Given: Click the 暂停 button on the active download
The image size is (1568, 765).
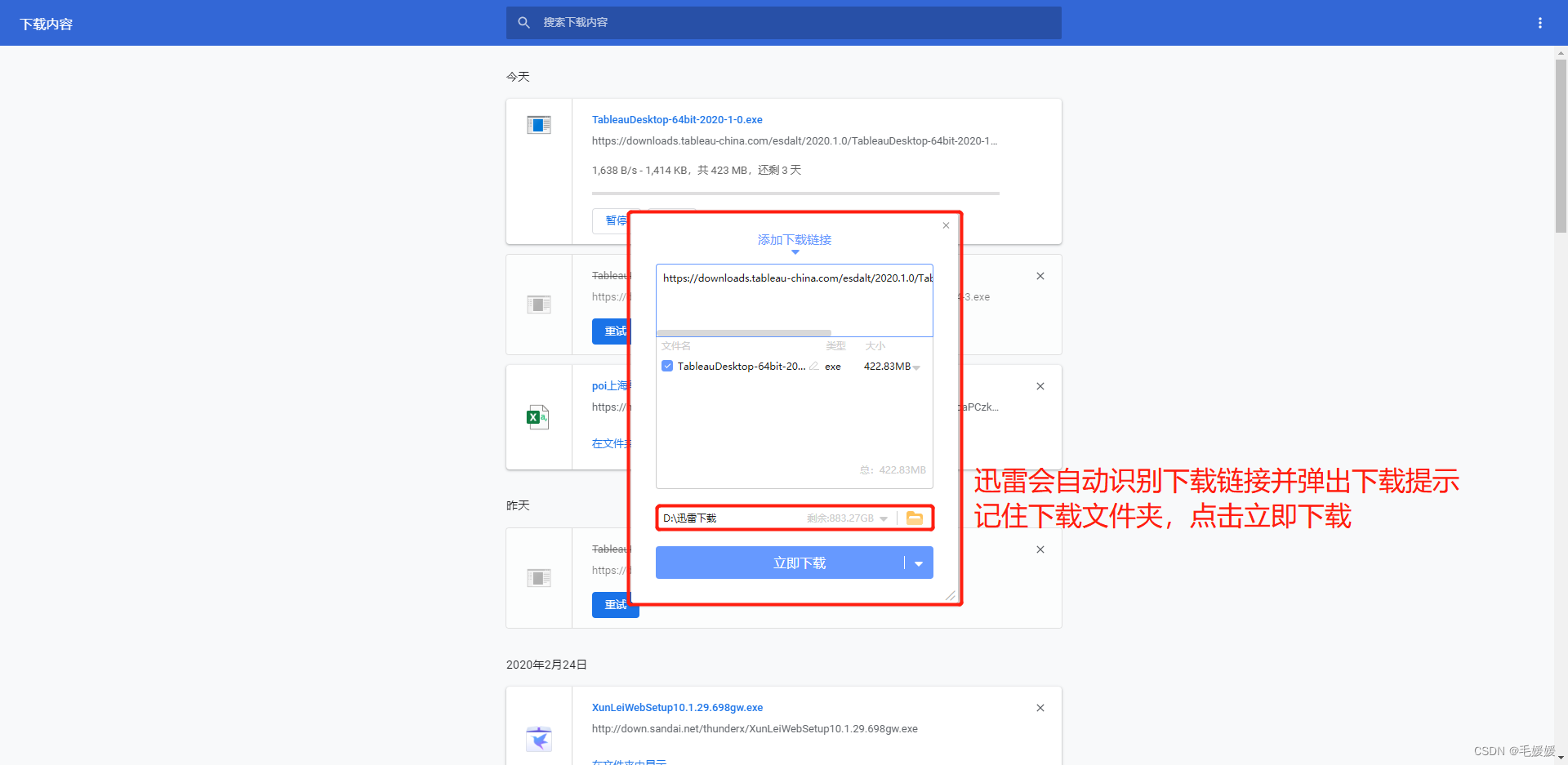Looking at the screenshot, I should point(610,221).
